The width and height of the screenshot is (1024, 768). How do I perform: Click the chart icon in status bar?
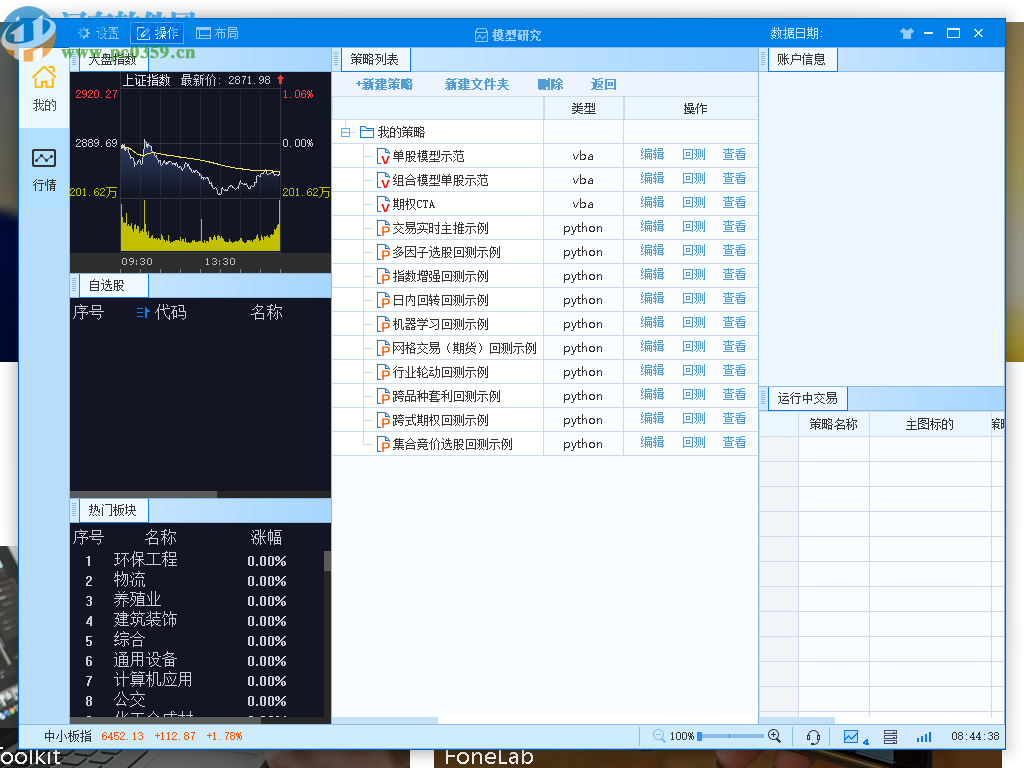(852, 737)
